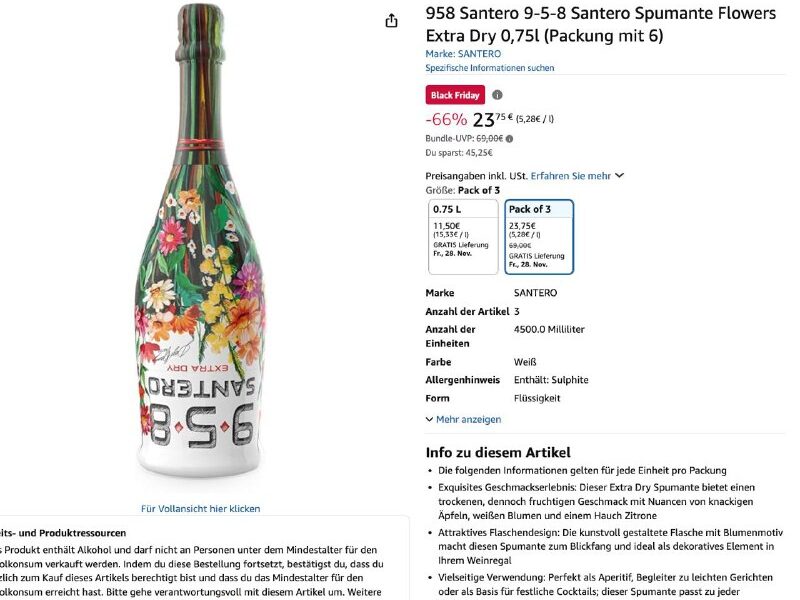Click the chevron icon before Mehr anzeigen
This screenshot has height=600, width=800.
tap(429, 419)
